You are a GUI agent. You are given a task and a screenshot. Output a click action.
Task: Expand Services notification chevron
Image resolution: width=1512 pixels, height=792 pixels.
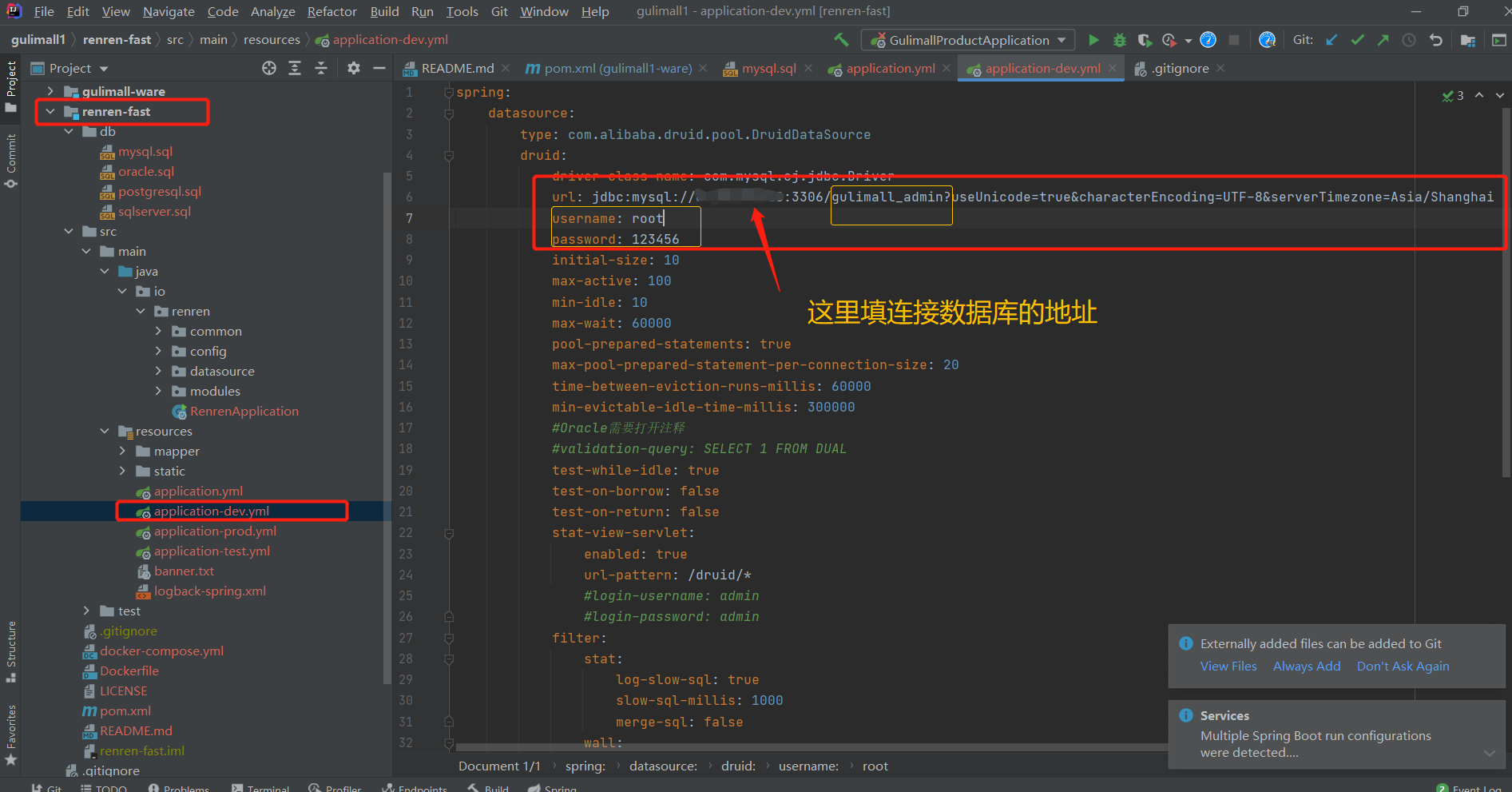pyautogui.click(x=1489, y=753)
